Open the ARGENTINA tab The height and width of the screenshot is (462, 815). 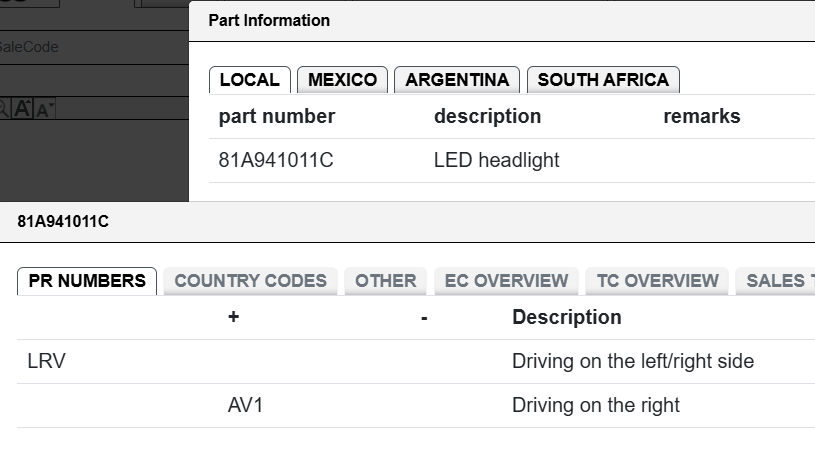(x=457, y=80)
